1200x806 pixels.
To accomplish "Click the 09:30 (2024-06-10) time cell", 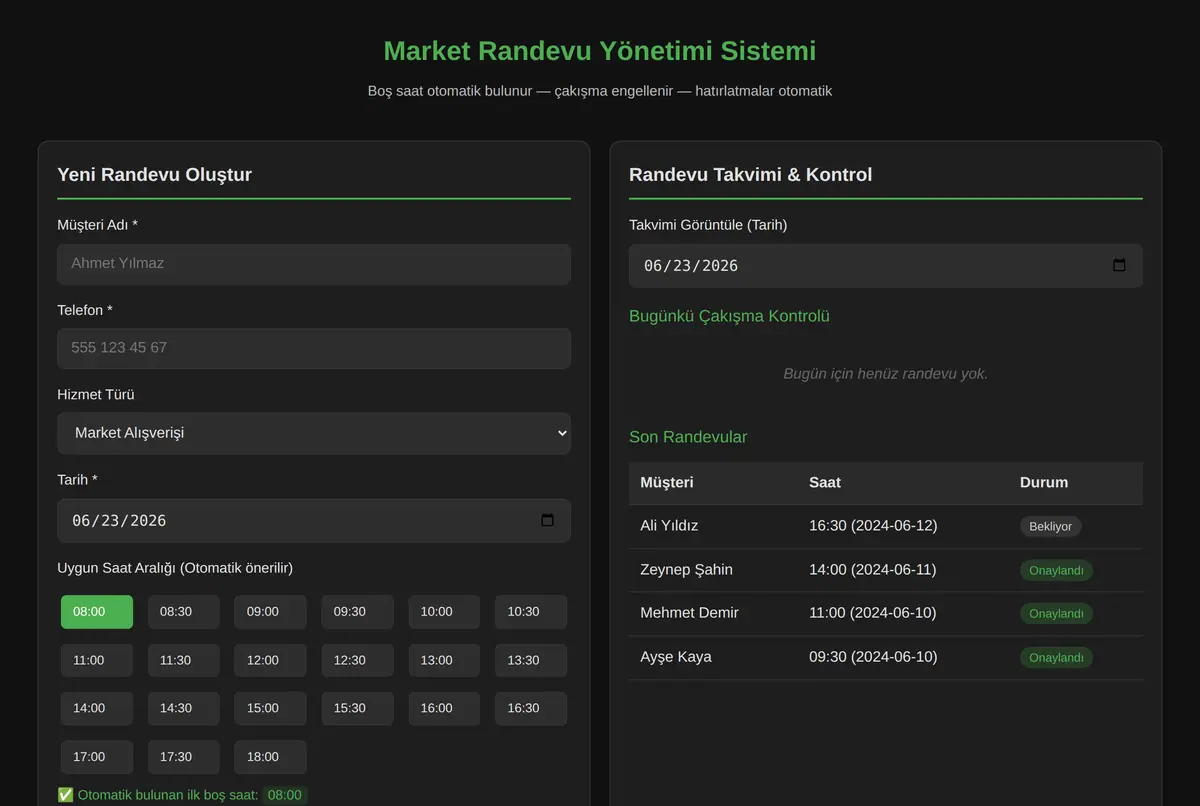I will pos(873,657).
